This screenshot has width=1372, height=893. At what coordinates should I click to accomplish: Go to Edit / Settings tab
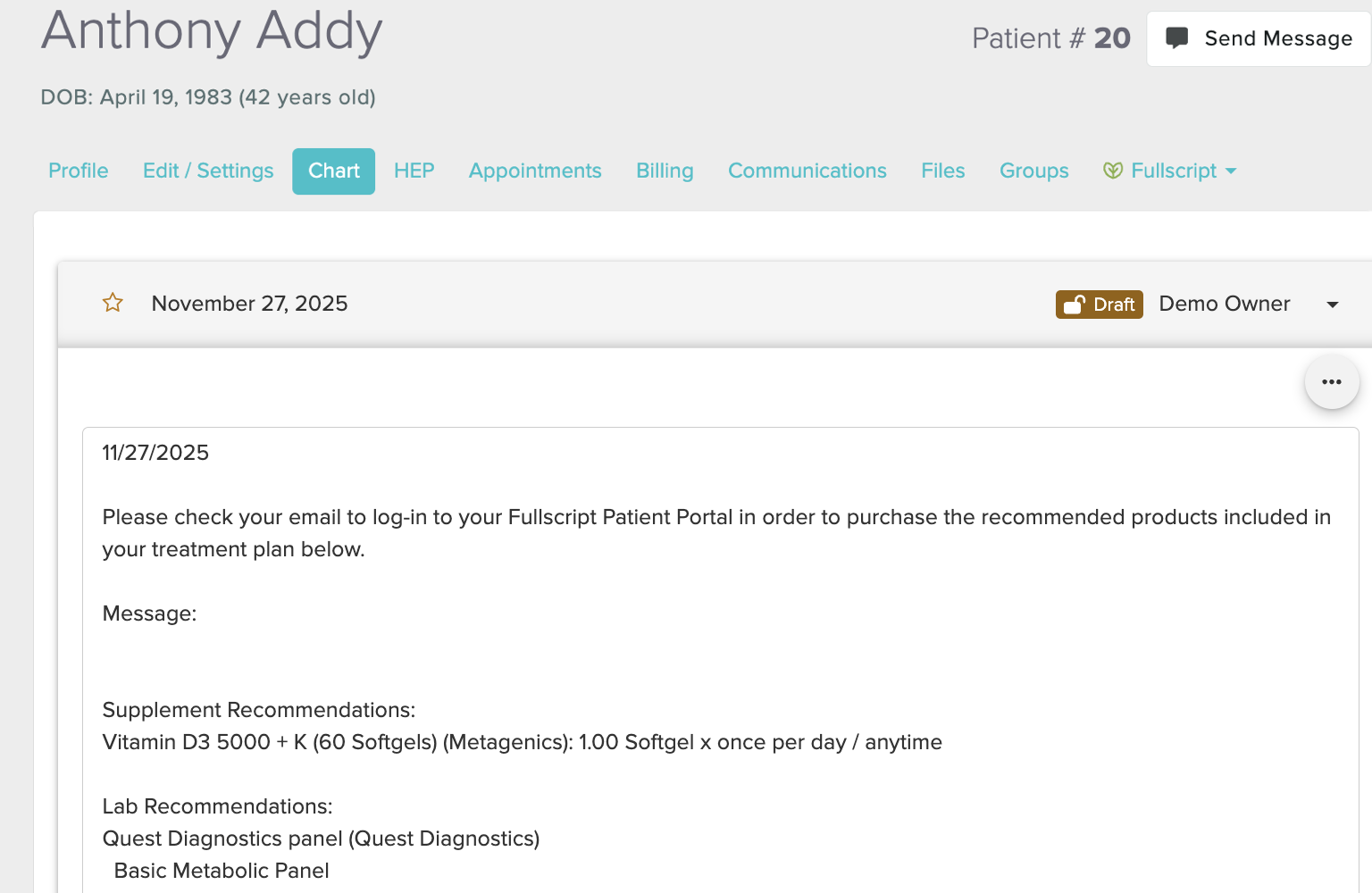click(x=208, y=171)
